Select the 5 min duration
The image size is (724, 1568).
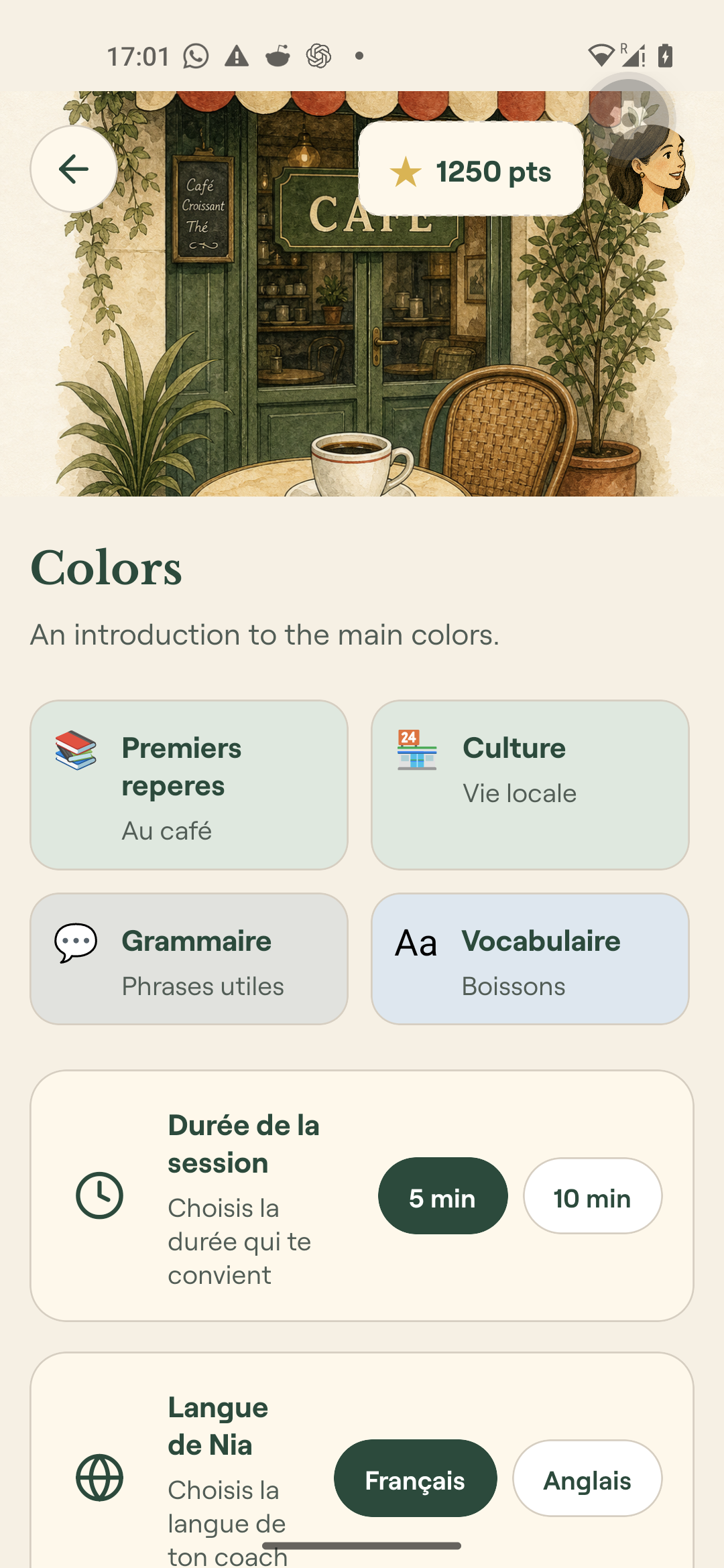point(442,1196)
